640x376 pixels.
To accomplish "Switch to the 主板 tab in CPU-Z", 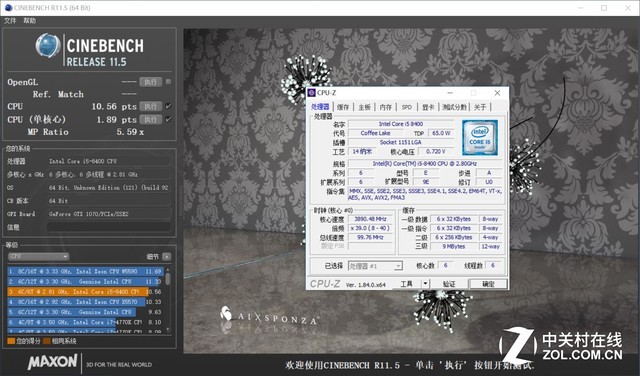I will [364, 107].
